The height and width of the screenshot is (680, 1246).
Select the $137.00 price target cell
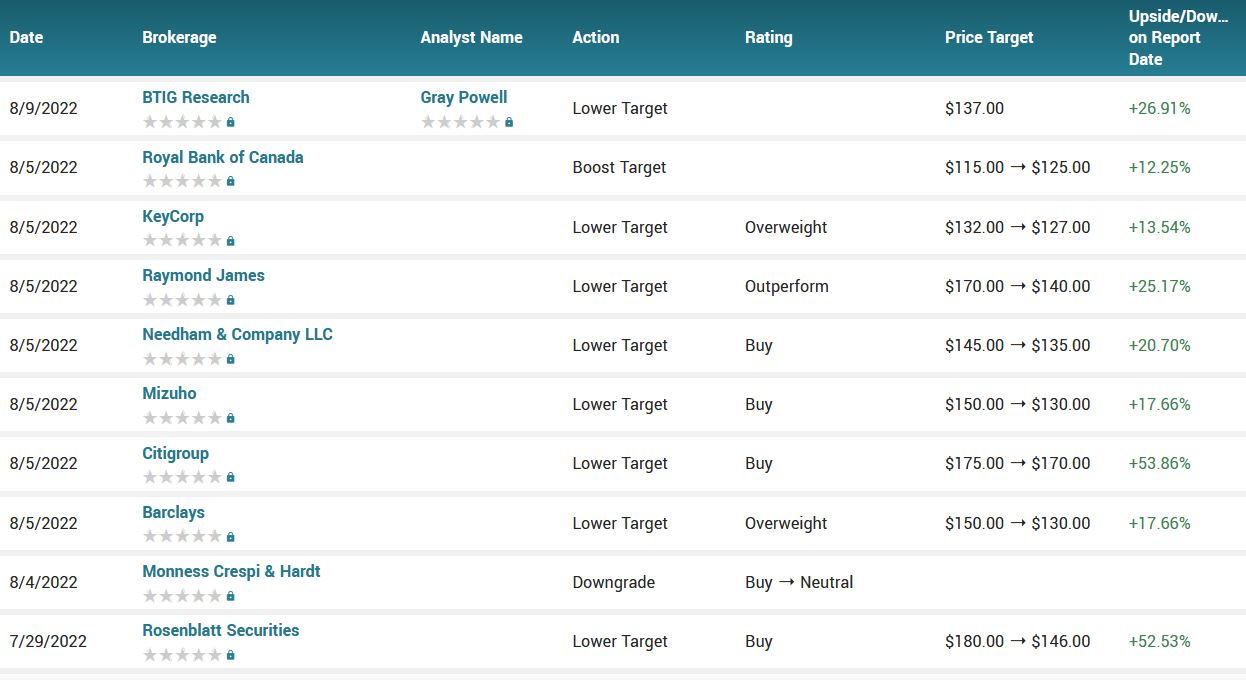pos(974,108)
